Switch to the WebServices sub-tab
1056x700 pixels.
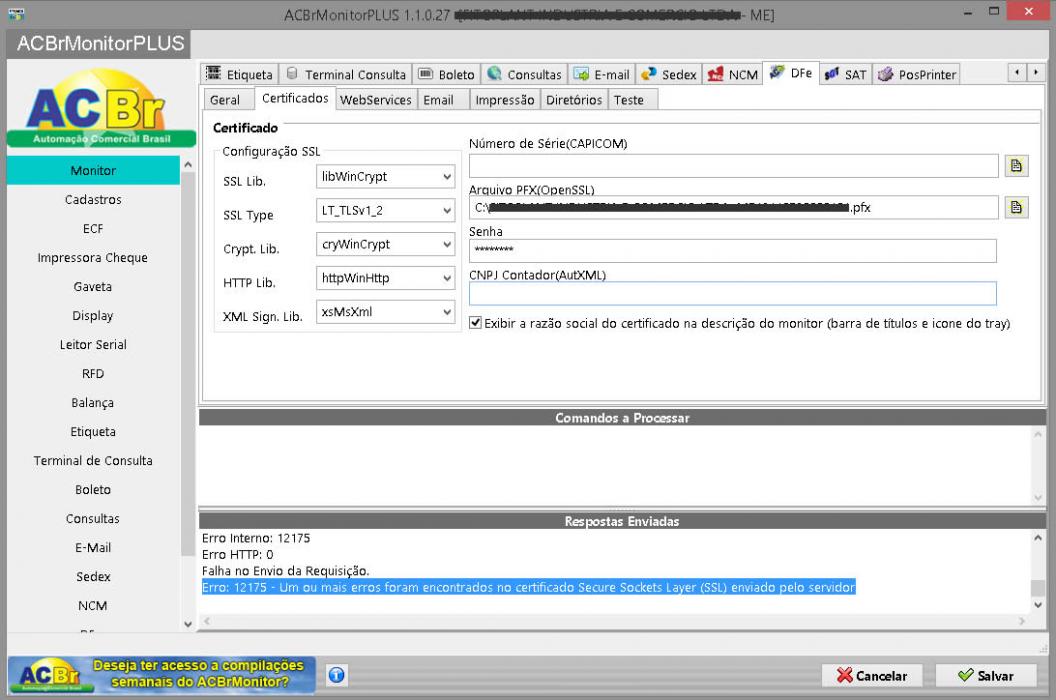click(x=375, y=100)
